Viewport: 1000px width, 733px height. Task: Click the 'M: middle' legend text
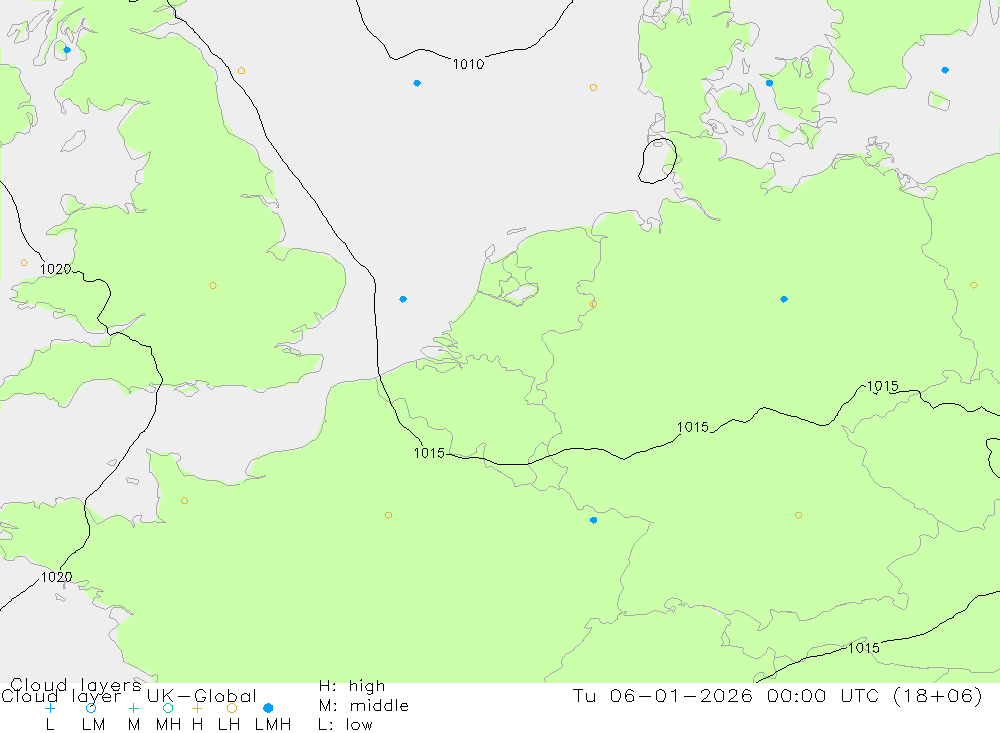(x=364, y=706)
